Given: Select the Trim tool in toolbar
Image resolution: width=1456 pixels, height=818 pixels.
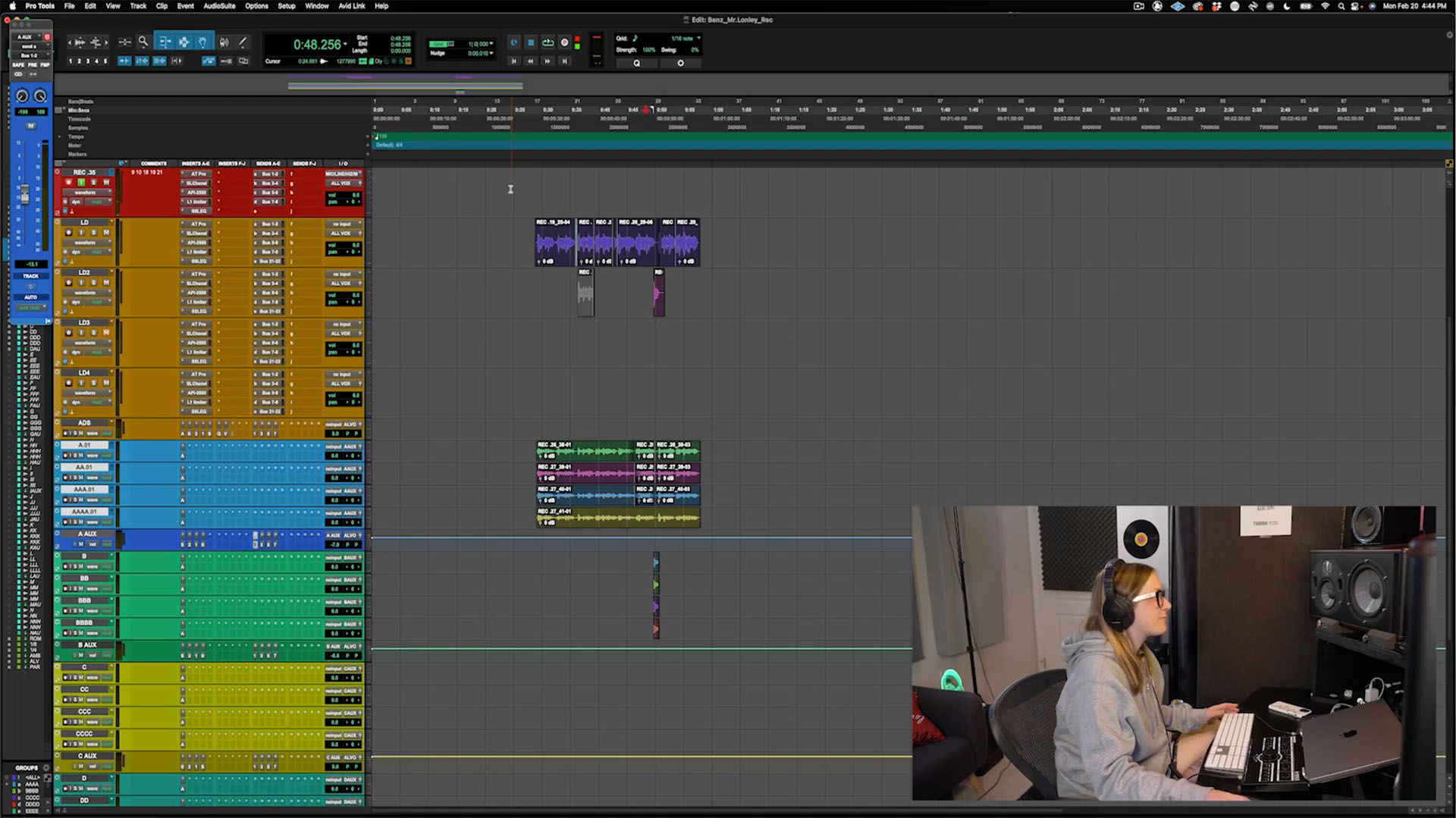Looking at the screenshot, I should (x=165, y=42).
